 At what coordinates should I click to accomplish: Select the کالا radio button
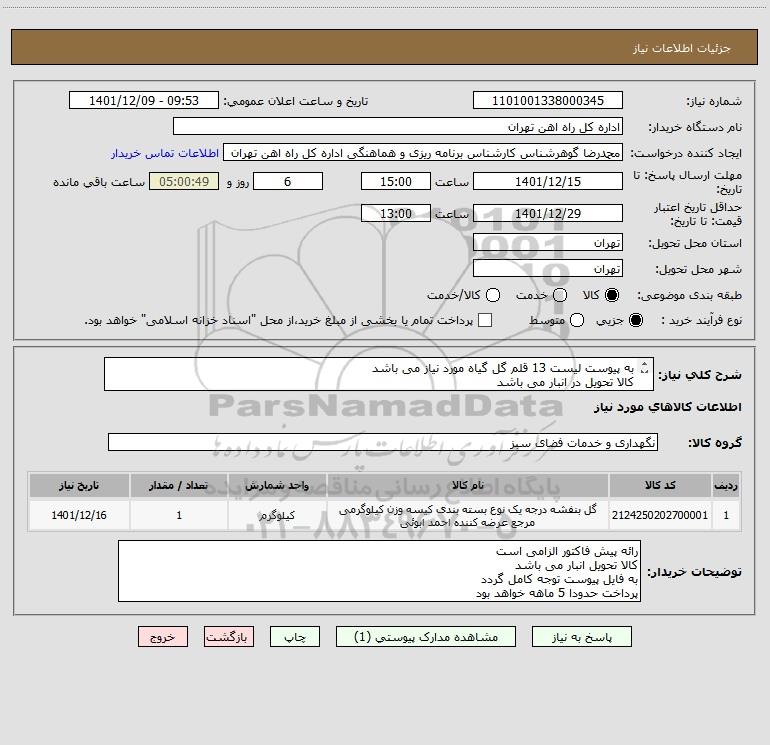coord(612,295)
